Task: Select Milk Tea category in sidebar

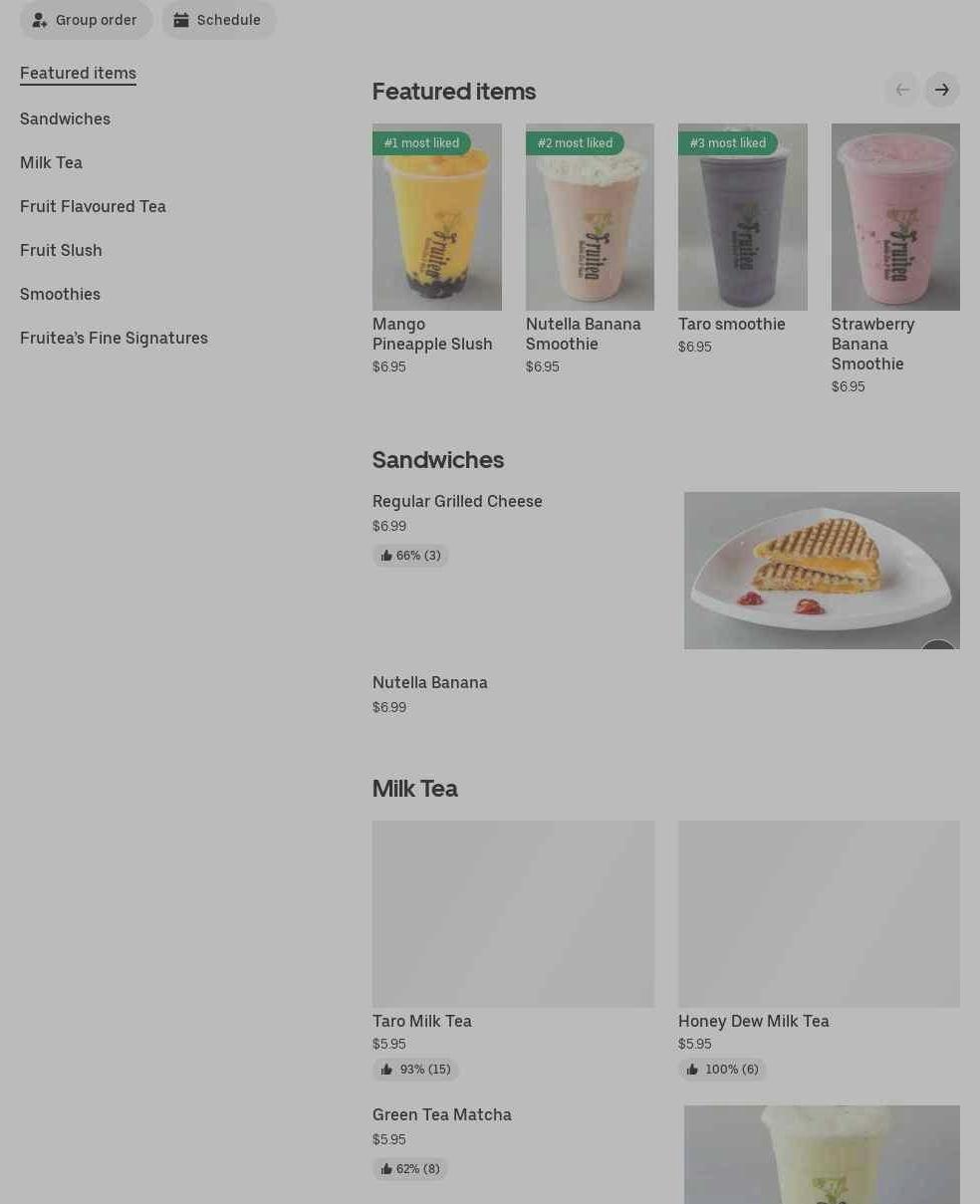Action: tap(51, 162)
